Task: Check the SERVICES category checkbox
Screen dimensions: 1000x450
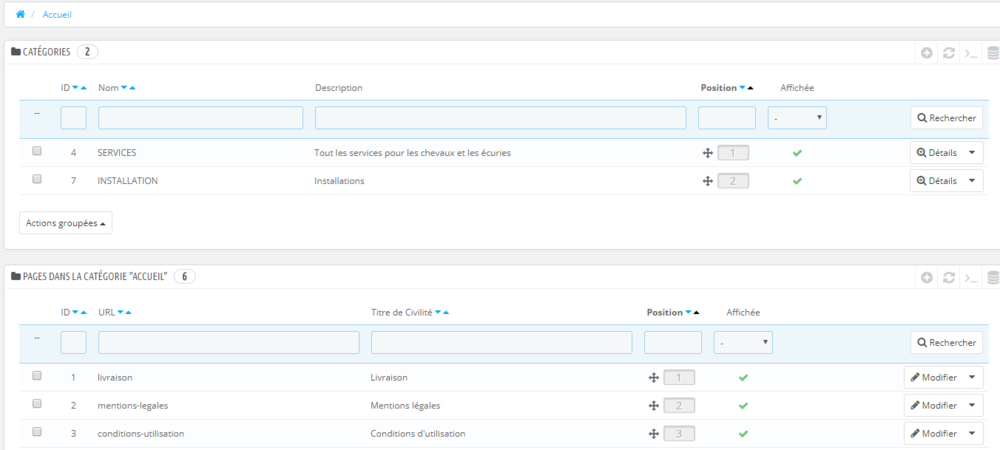Action: (37, 151)
